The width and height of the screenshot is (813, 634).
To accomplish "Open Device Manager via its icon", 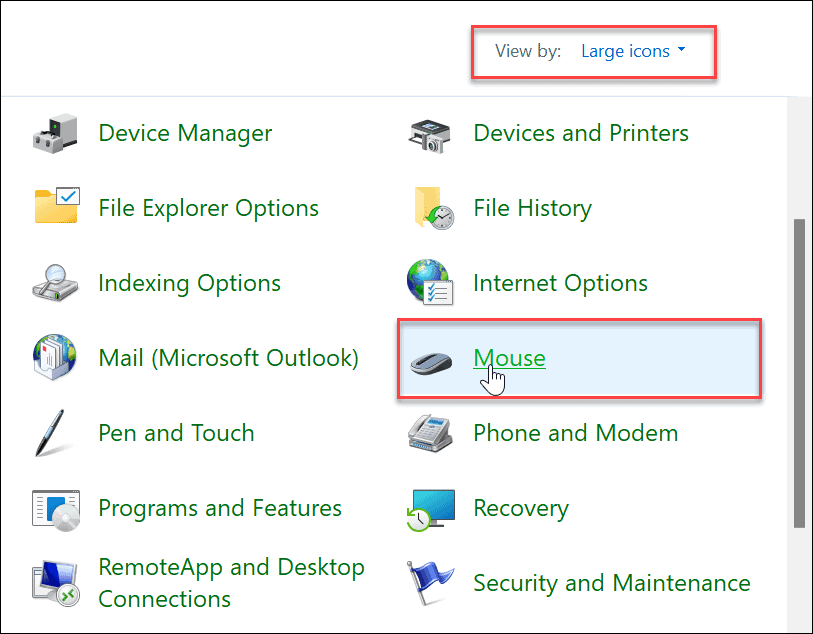I will coord(57,132).
